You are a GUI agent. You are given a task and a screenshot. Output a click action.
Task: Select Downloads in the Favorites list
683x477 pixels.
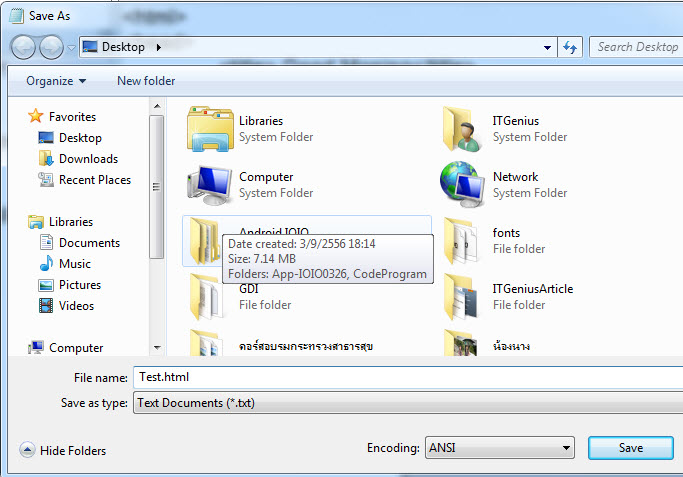coord(88,159)
